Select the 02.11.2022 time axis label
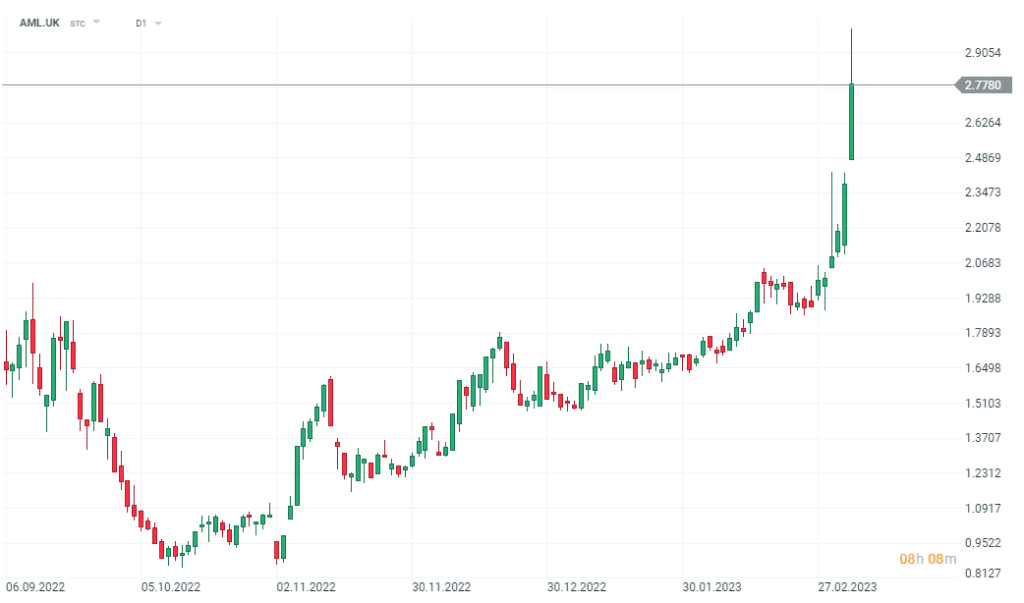This screenshot has width=1024, height=603. (x=306, y=587)
